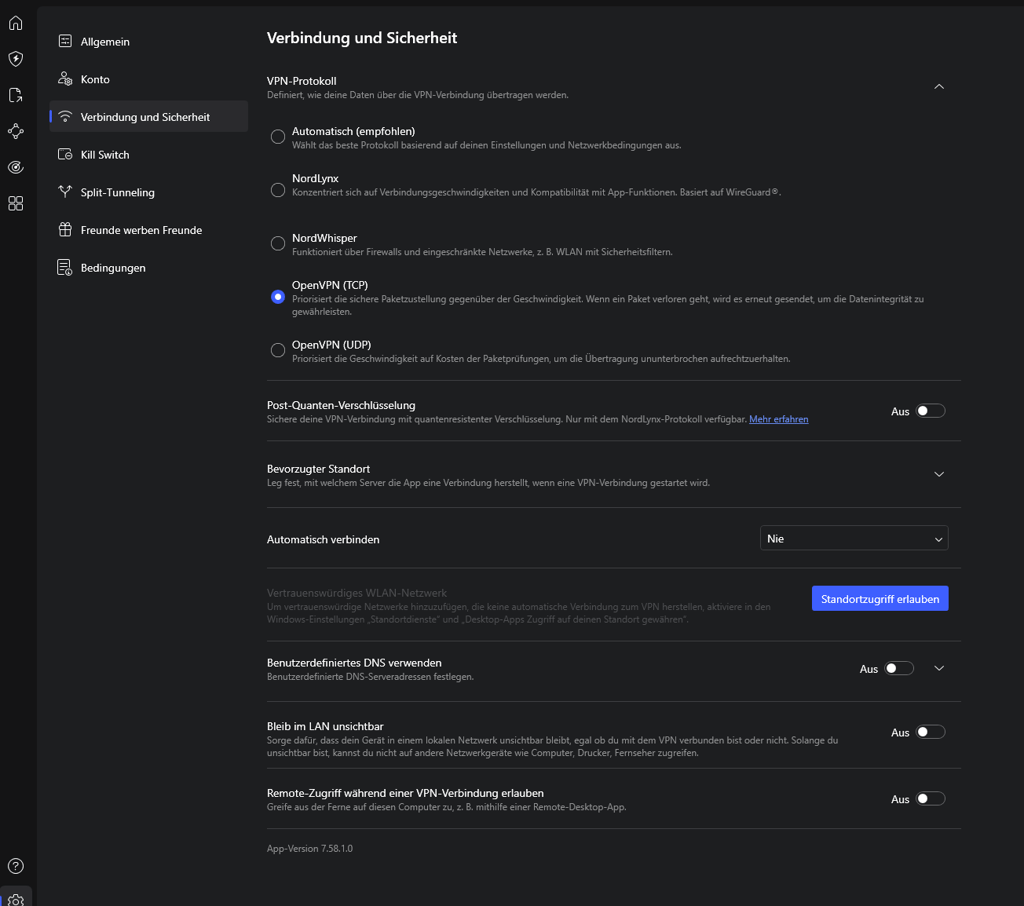This screenshot has height=906, width=1024.
Task: Enable Remote-Zugriff während VPN-Verbindung toggle
Action: pos(930,799)
